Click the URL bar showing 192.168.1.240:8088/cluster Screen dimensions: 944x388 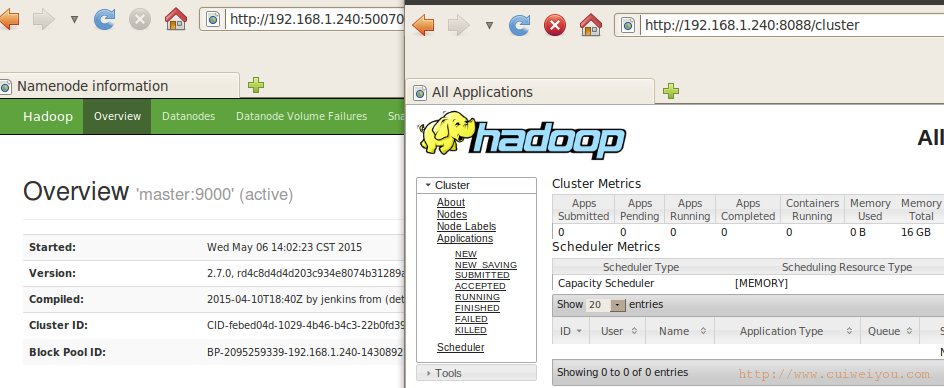779,25
